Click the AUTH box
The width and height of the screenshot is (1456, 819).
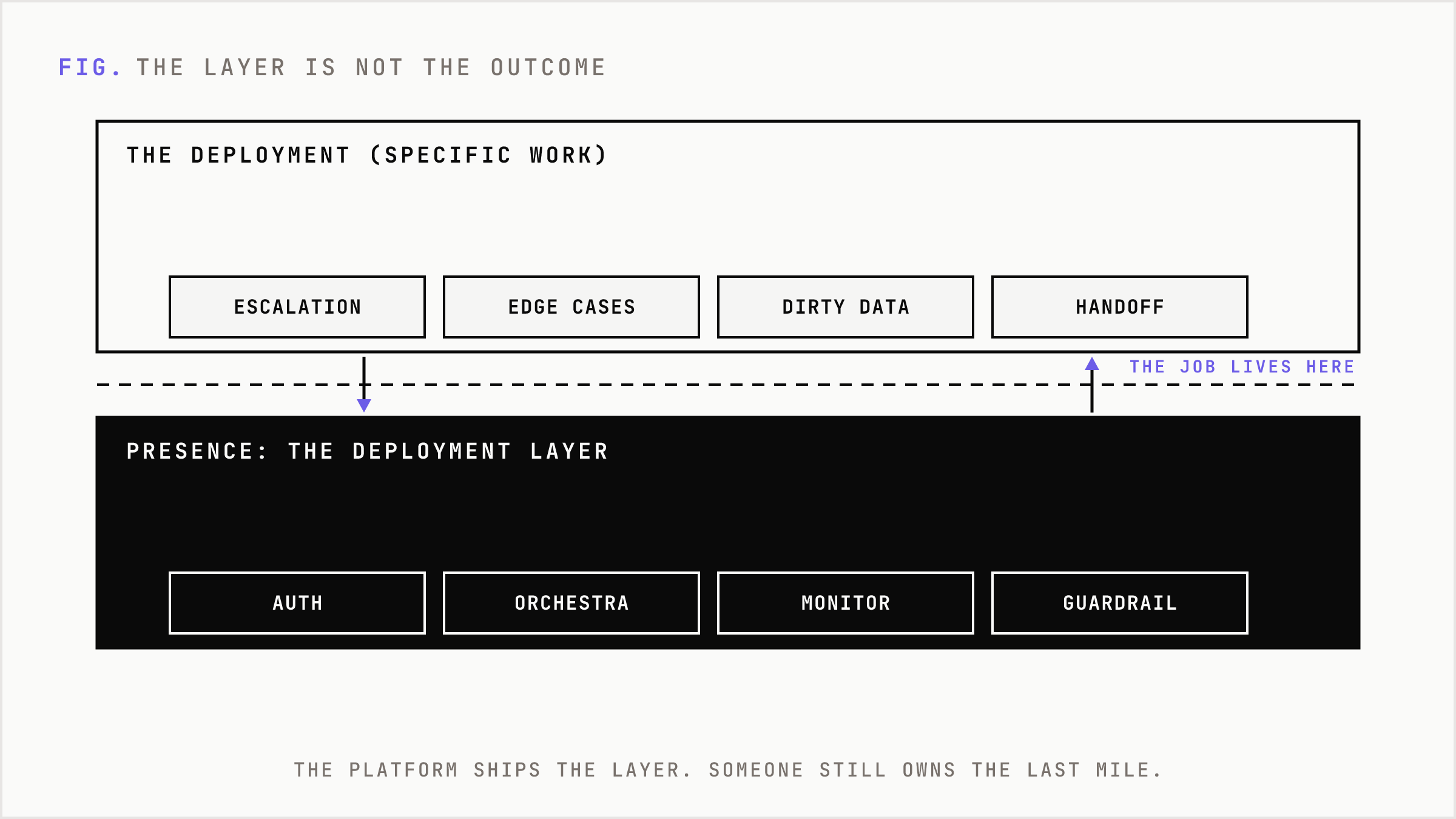[297, 603]
